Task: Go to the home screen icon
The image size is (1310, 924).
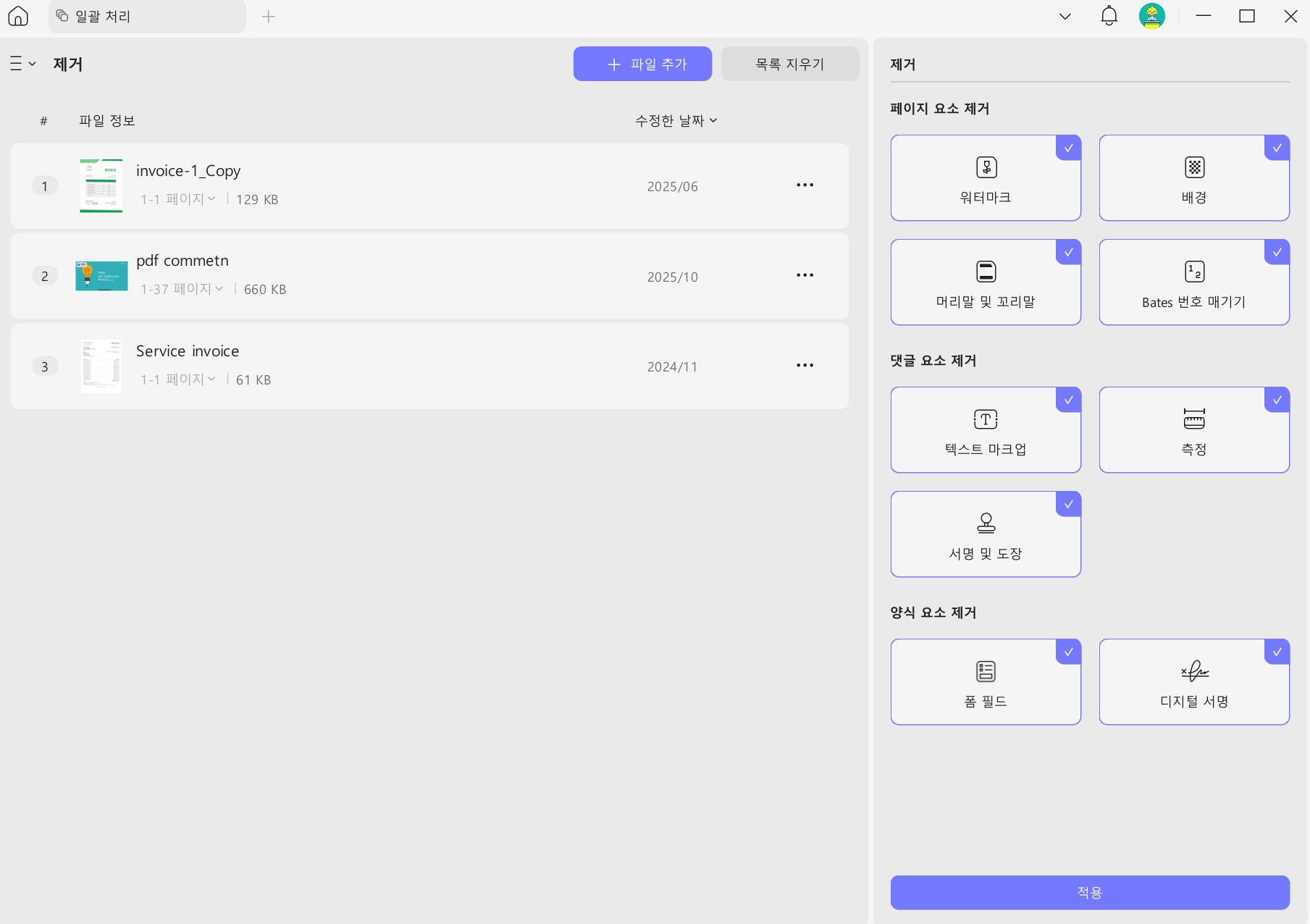Action: 18,16
